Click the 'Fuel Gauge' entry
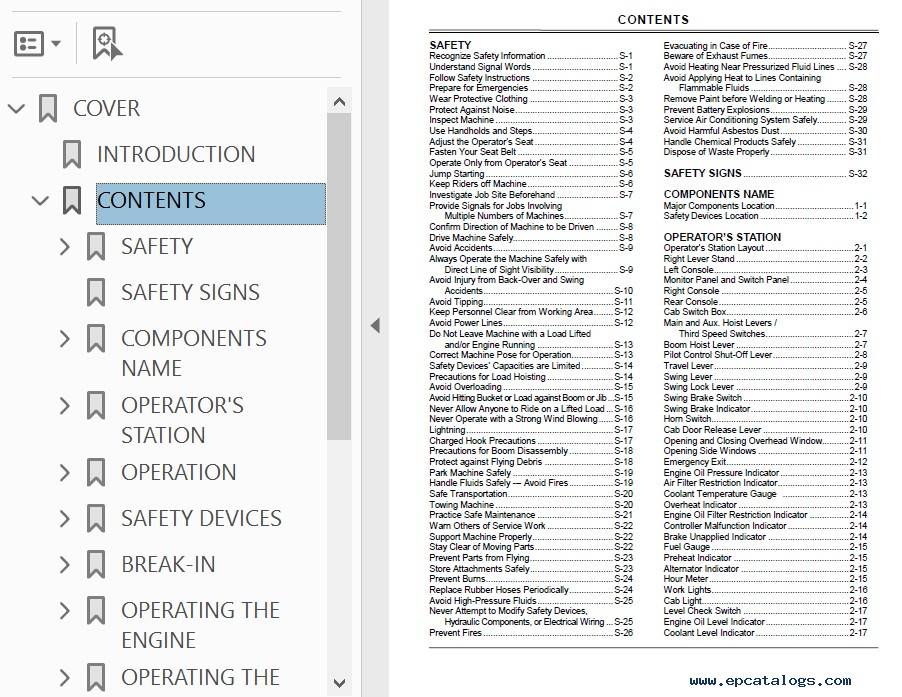The width and height of the screenshot is (902, 697). [765, 547]
